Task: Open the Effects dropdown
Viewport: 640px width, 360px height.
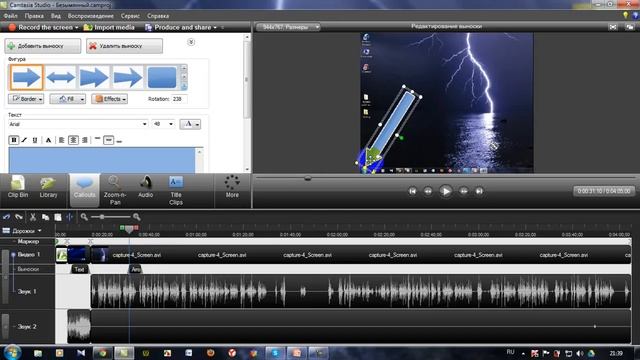Action: pyautogui.click(x=110, y=99)
